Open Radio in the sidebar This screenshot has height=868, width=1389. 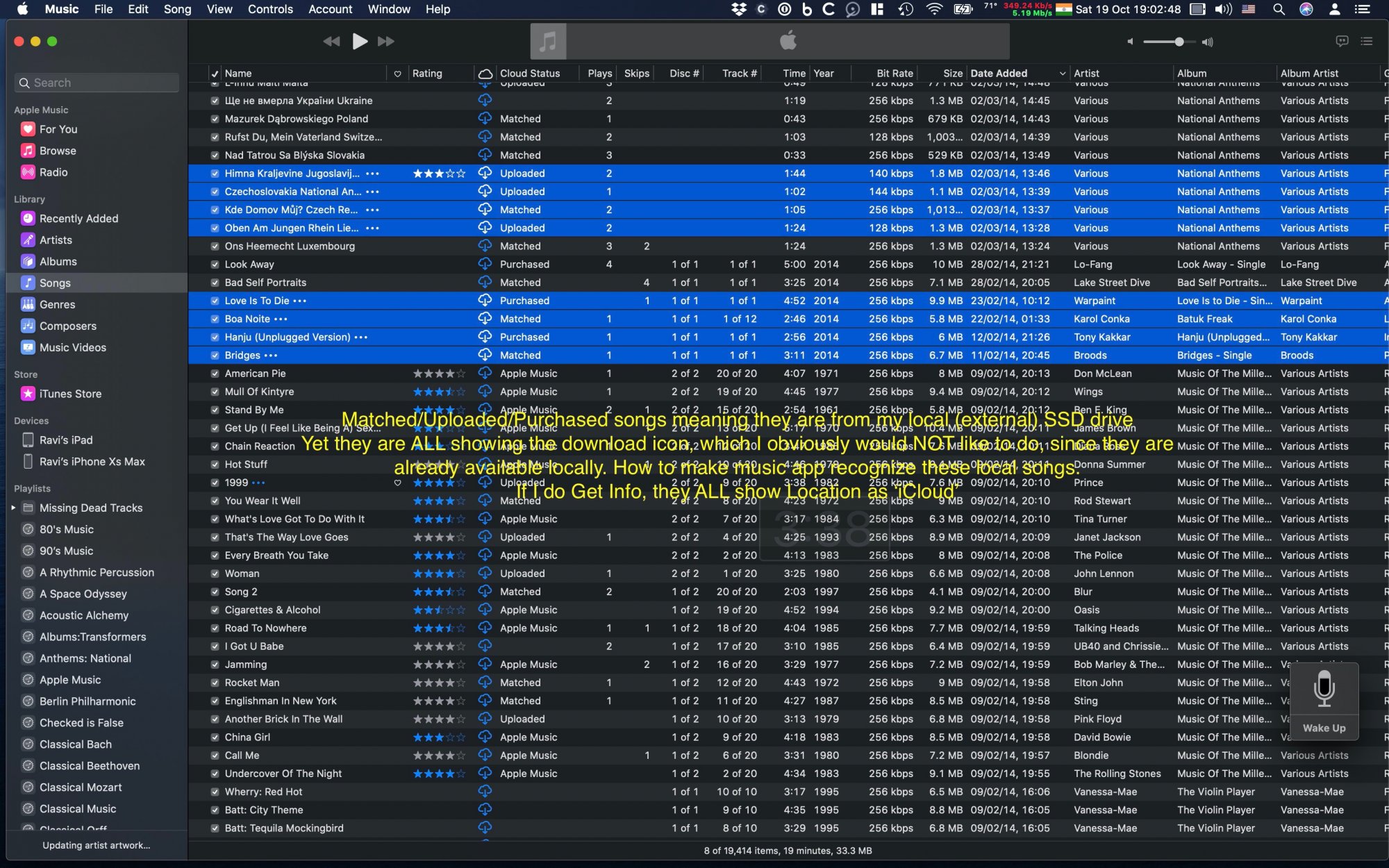click(53, 172)
